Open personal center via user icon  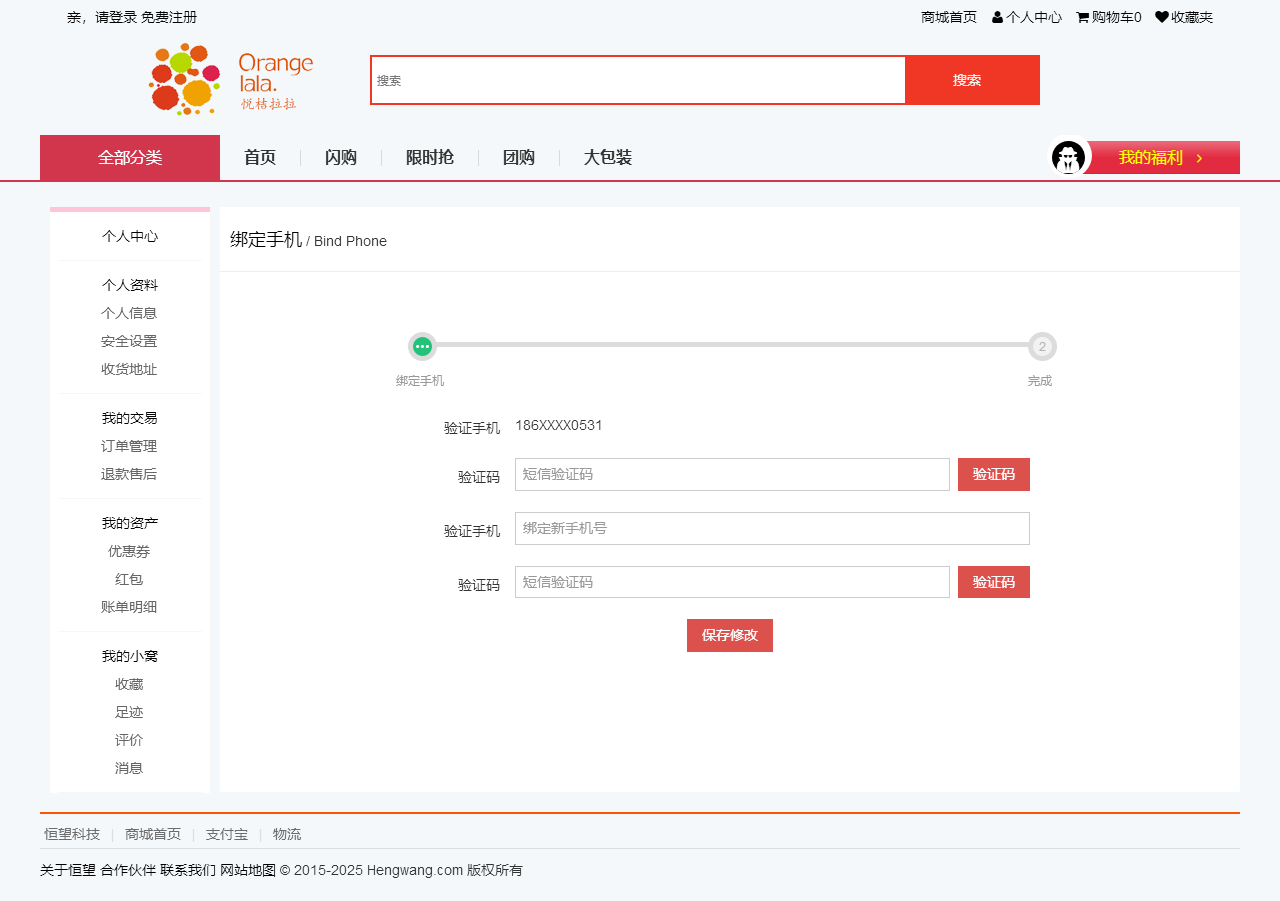[x=998, y=17]
